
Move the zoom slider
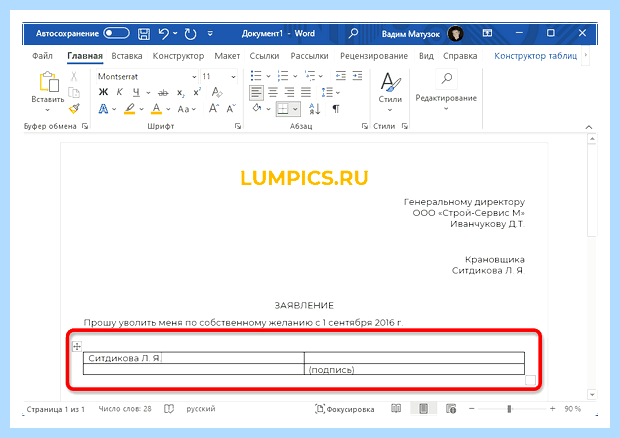tap(509, 409)
